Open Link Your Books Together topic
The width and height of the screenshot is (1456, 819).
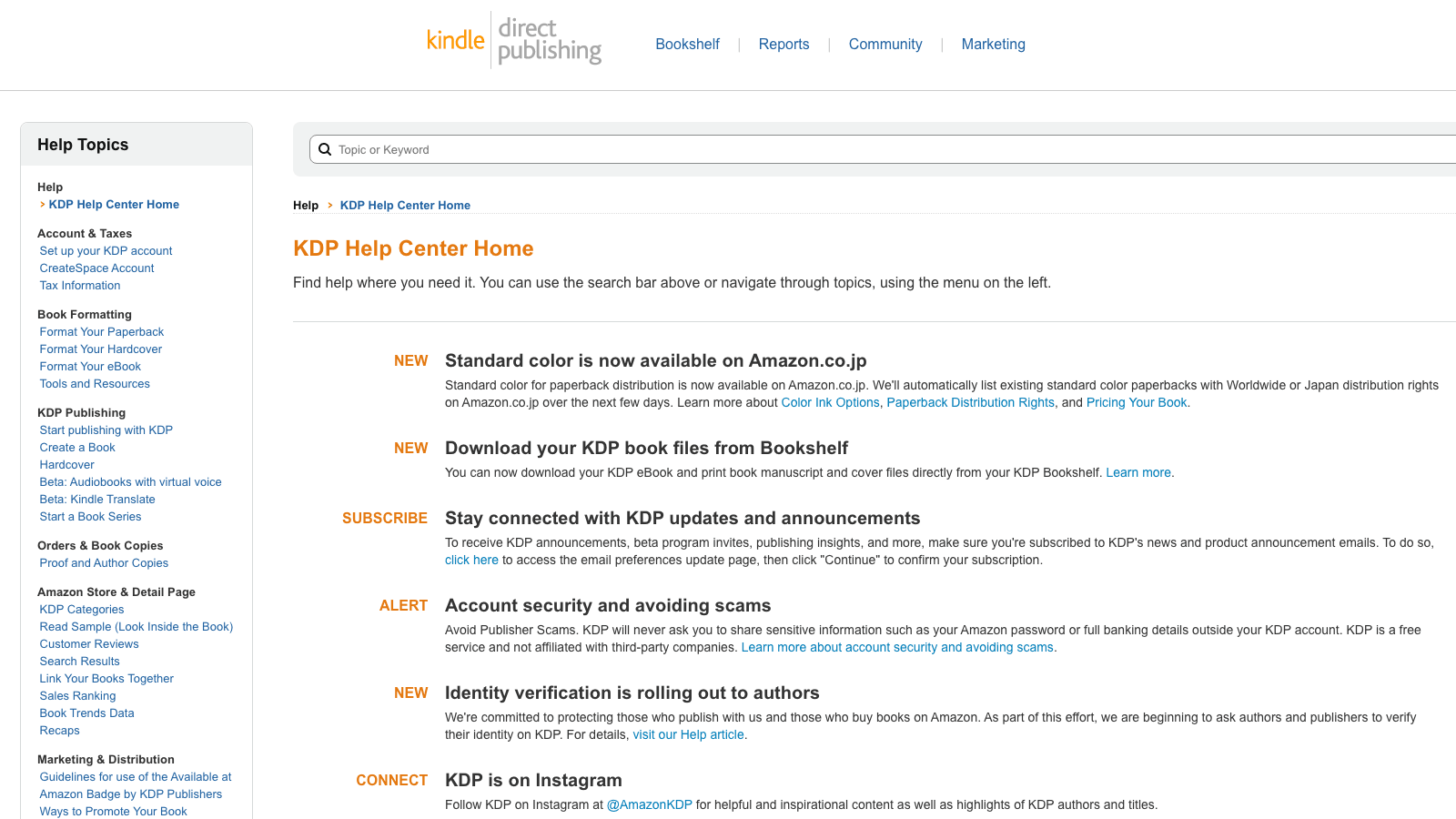pos(106,678)
